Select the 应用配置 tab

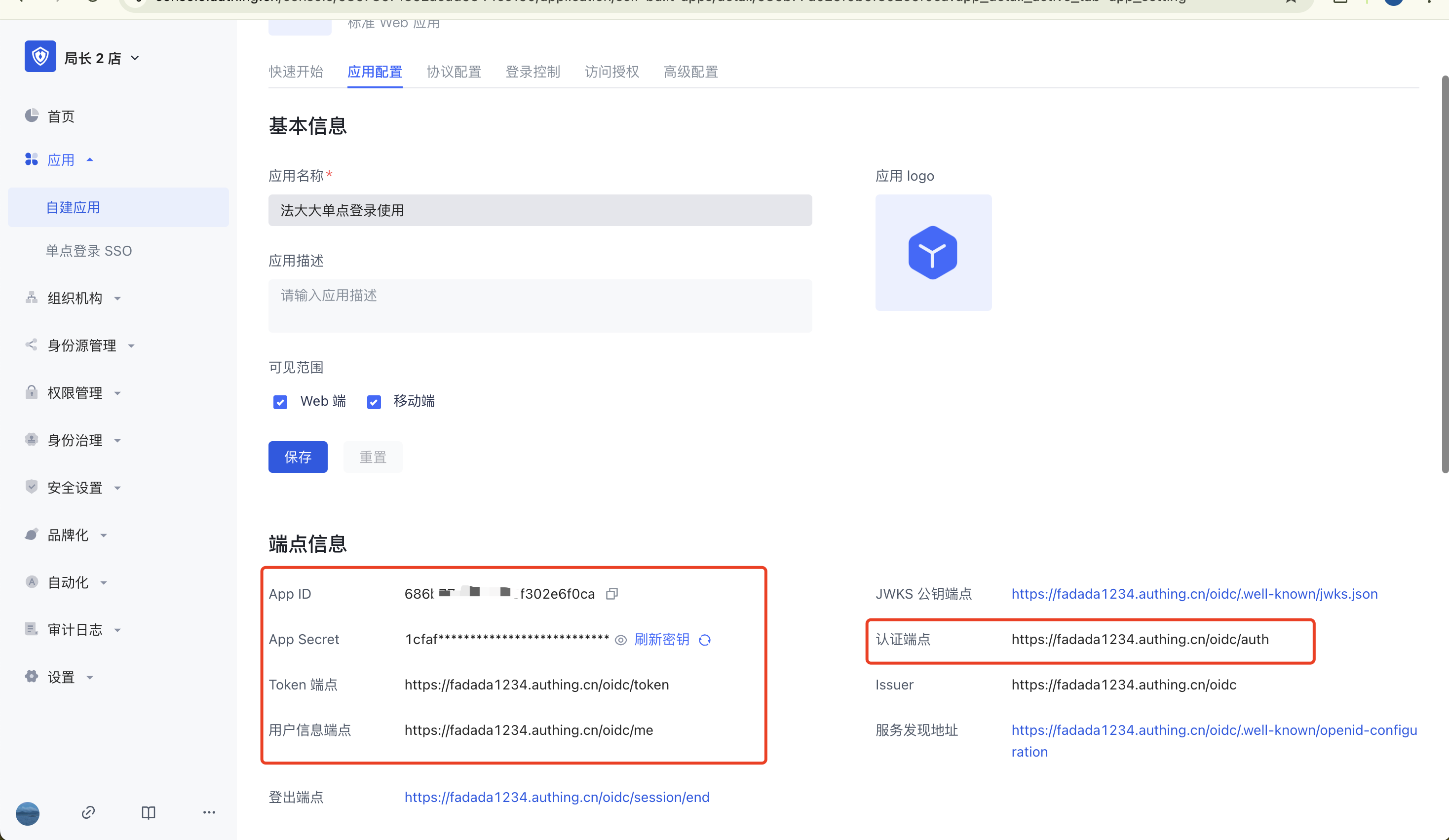click(x=375, y=72)
